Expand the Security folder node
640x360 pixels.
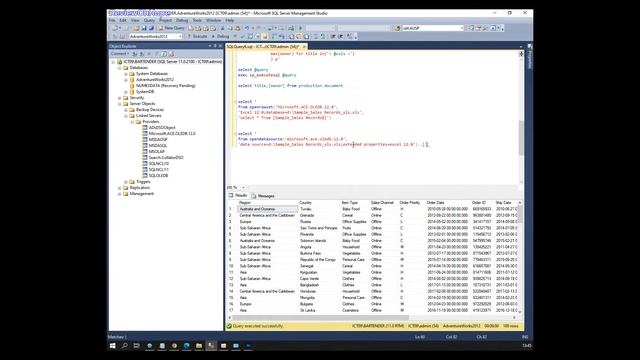(x=120, y=98)
